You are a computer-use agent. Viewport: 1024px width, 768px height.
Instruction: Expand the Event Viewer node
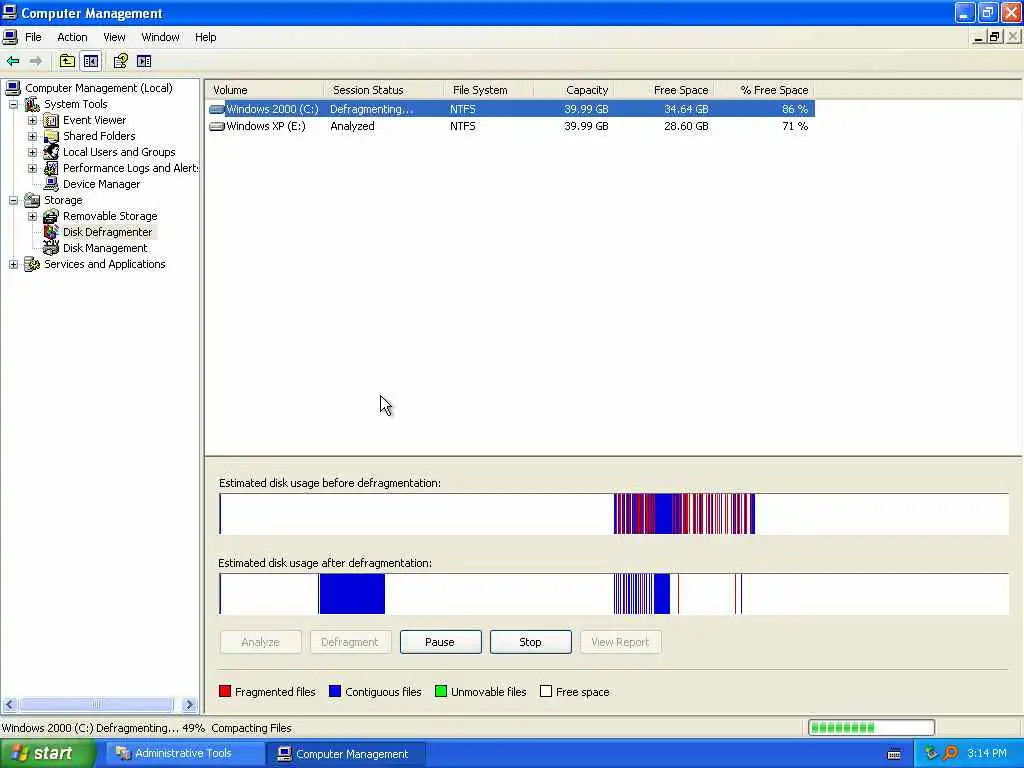pyautogui.click(x=32, y=120)
